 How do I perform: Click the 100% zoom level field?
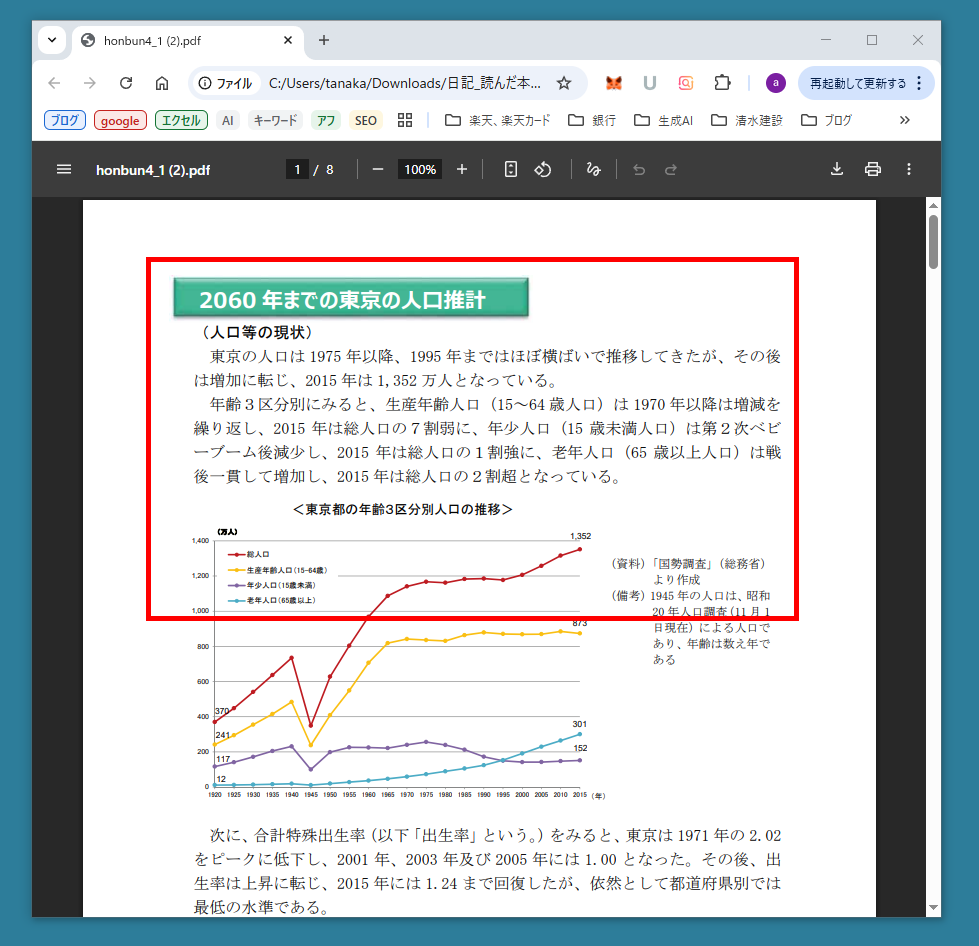pyautogui.click(x=420, y=169)
